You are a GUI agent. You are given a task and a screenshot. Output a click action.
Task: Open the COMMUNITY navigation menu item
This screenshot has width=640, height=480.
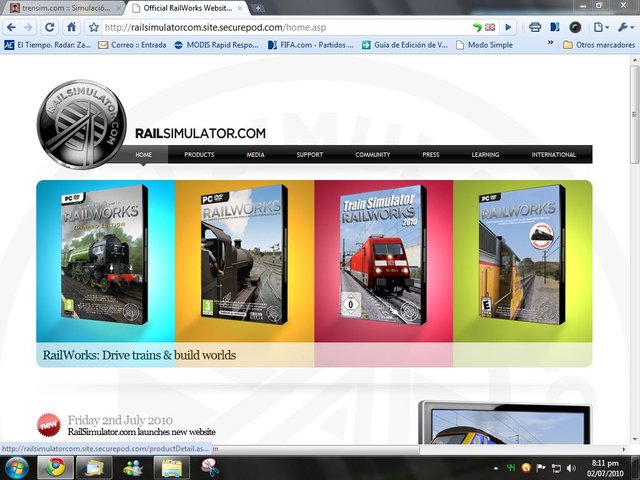click(x=372, y=155)
